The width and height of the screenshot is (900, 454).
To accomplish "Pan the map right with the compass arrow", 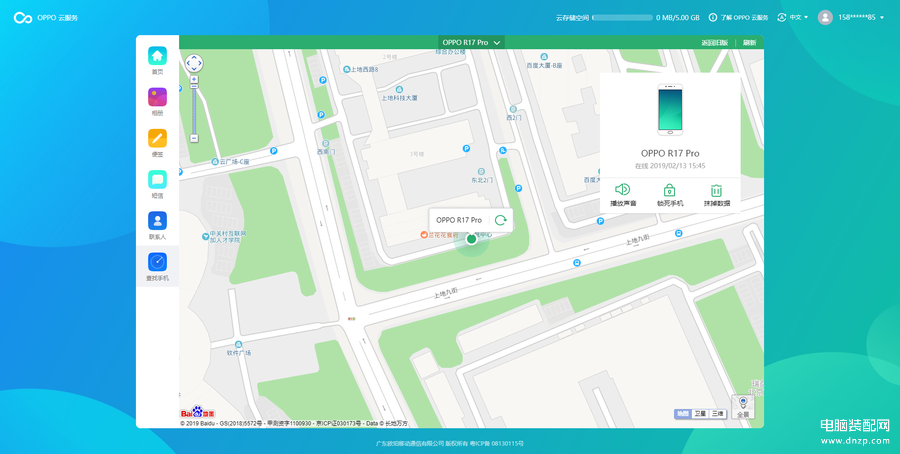I will coord(200,63).
